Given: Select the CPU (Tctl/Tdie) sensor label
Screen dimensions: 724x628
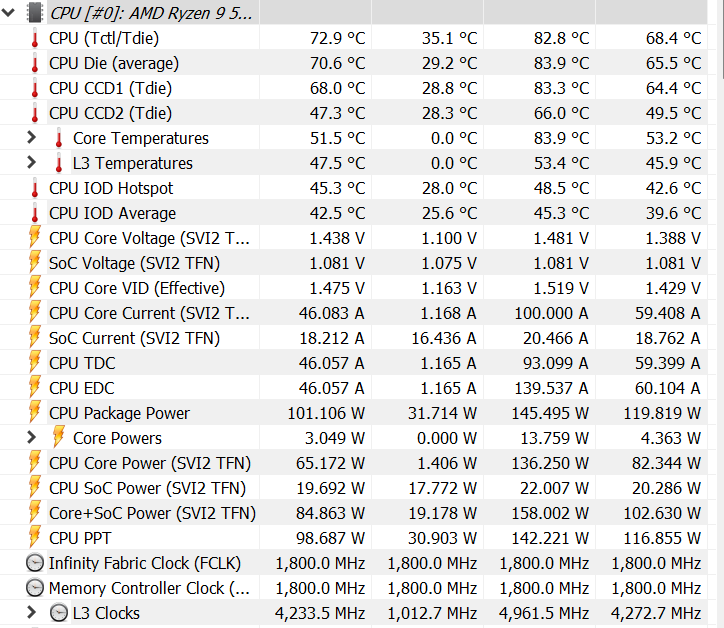Looking at the screenshot, I should pyautogui.click(x=104, y=38).
